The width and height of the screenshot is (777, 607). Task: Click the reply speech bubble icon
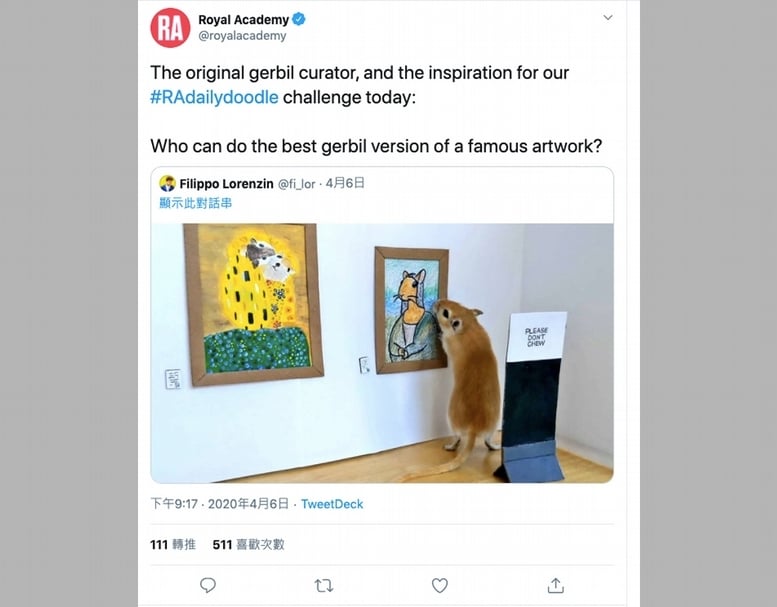(208, 586)
